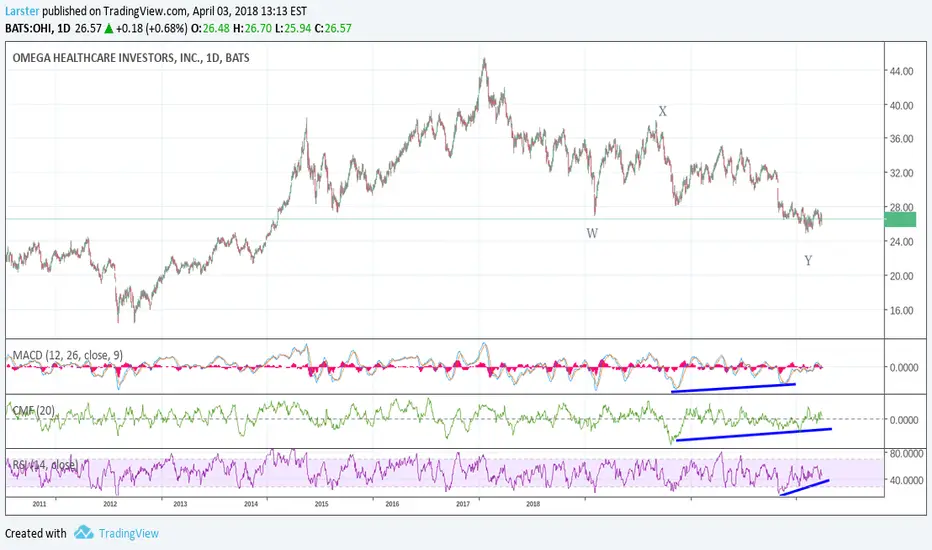Open the Larster author link
This screenshot has height=550, width=932.
[x=22, y=11]
